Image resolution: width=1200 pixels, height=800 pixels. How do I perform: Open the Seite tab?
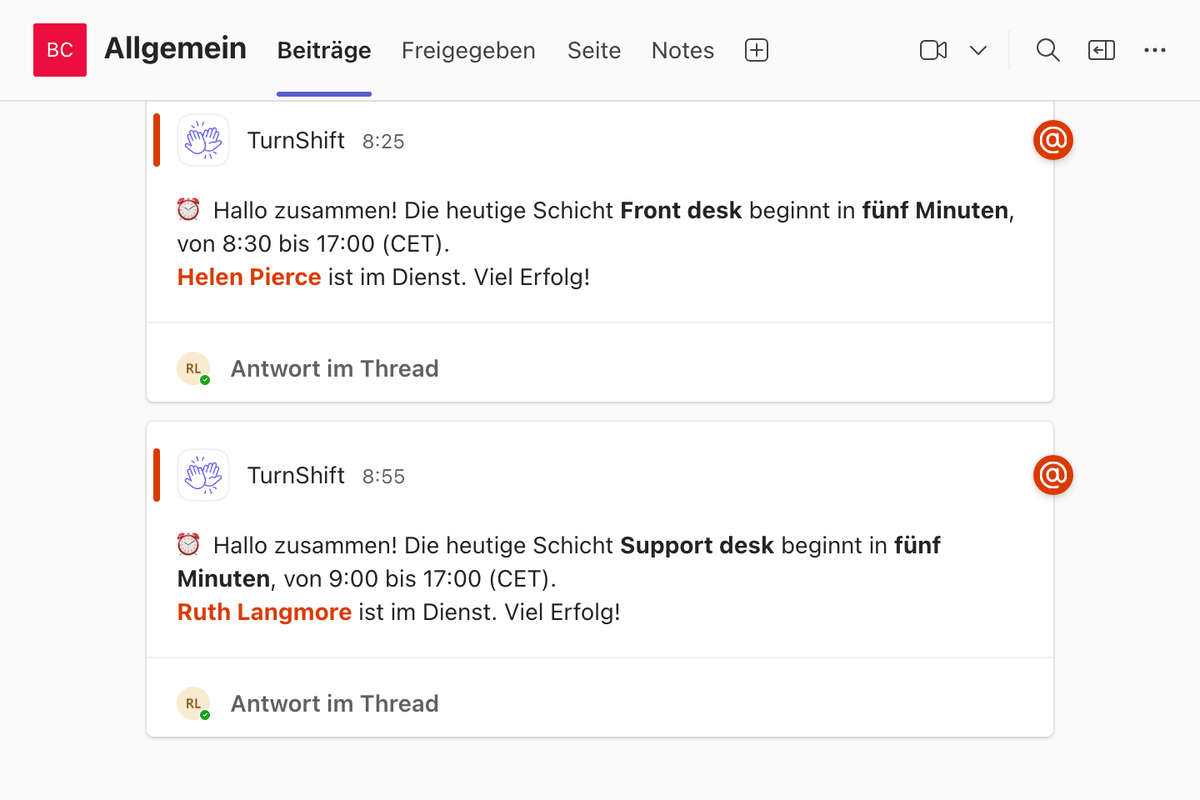(594, 50)
